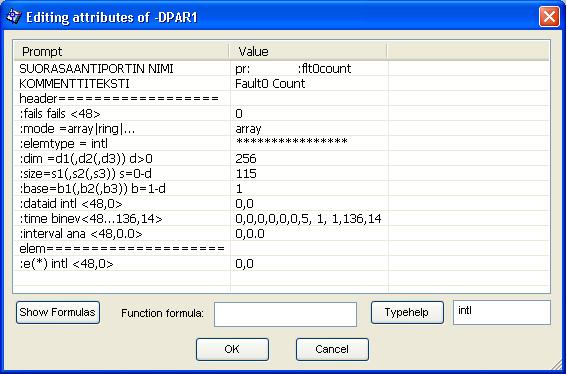Click the Show Formulas button
This screenshot has width=567, height=374.
(x=57, y=313)
